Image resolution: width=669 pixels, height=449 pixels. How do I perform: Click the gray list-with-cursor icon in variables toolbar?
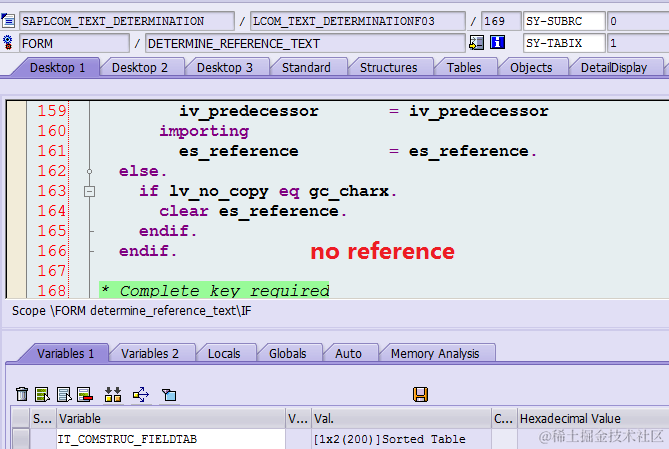click(x=64, y=394)
